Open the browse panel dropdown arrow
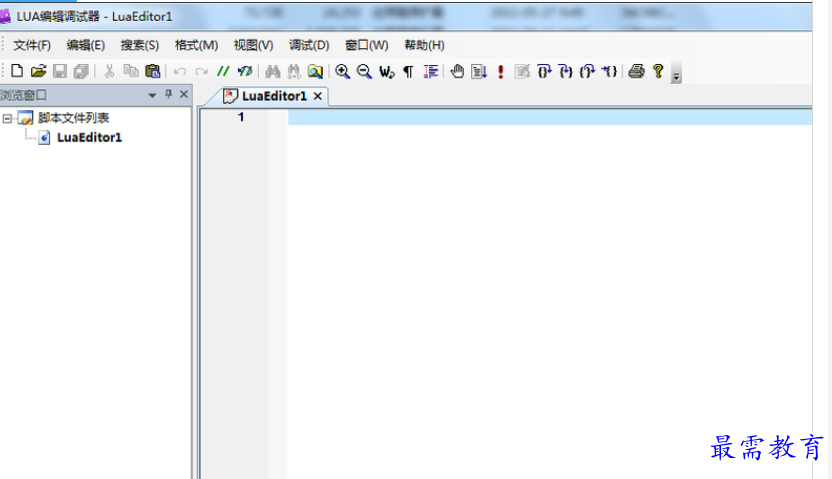Screen dimensions: 832x479 pos(152,95)
